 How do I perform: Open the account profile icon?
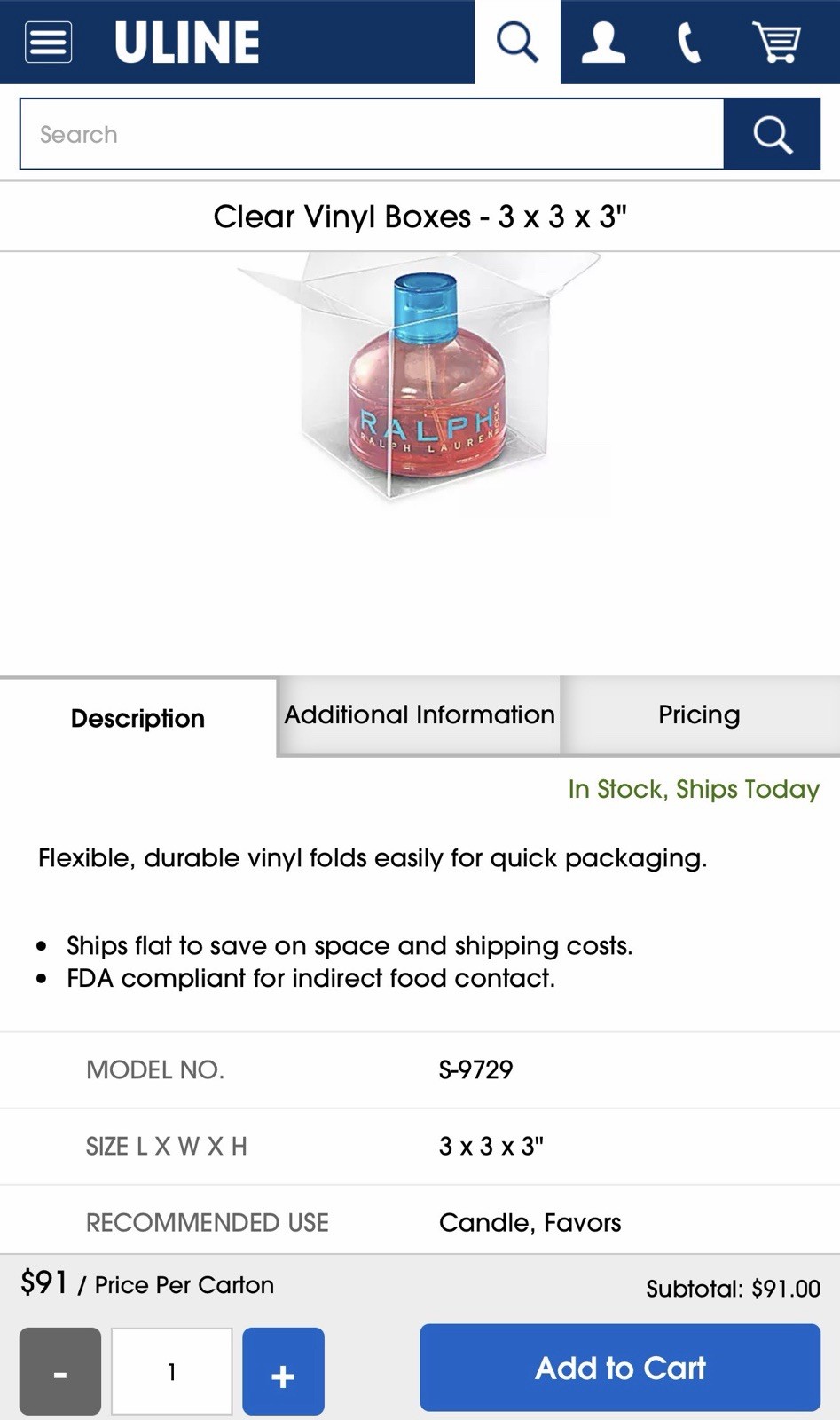coord(603,42)
